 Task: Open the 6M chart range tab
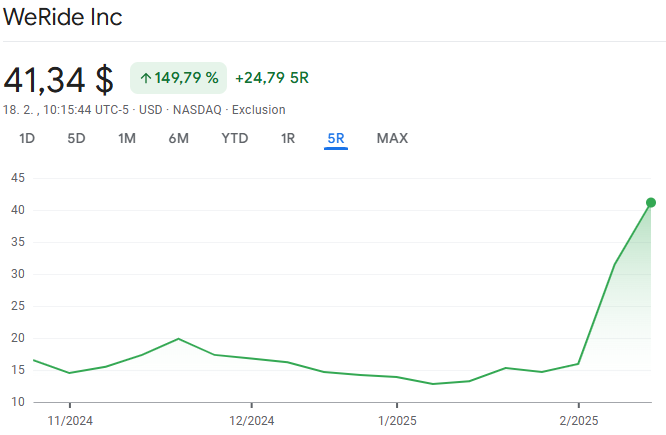(x=178, y=139)
